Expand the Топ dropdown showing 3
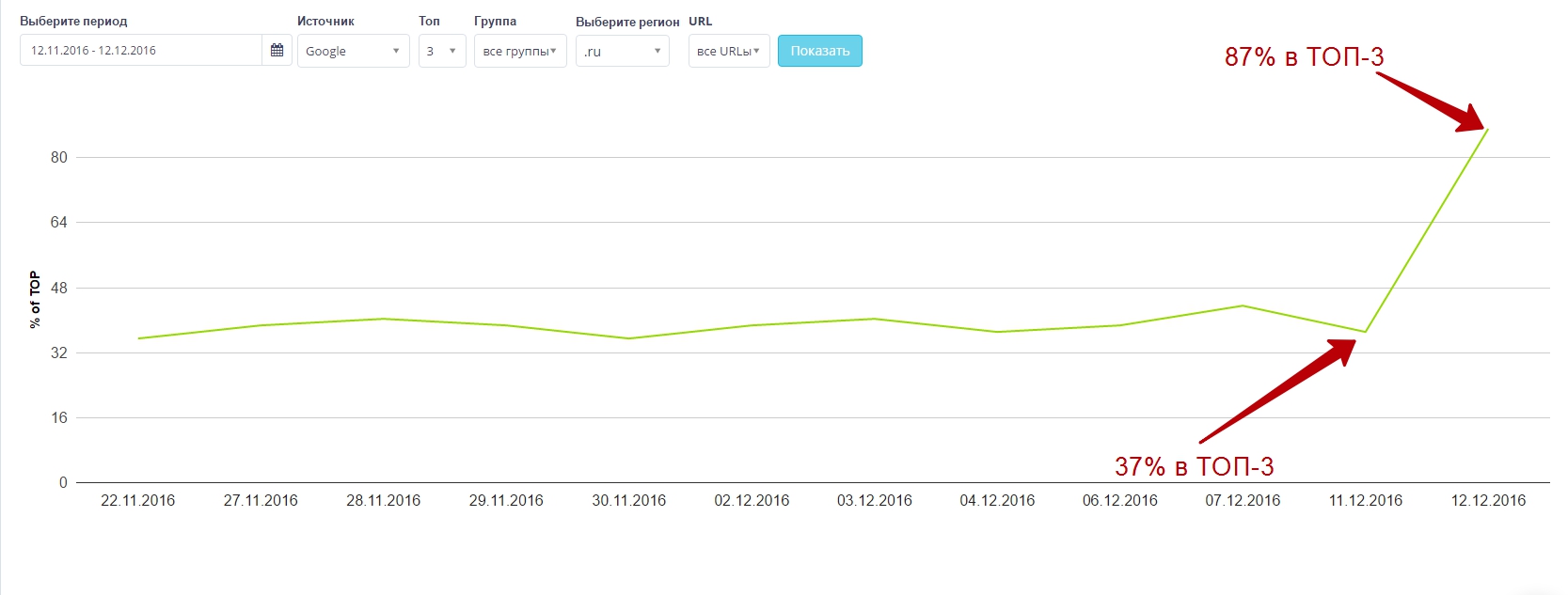This screenshot has width=1568, height=595. 441,51
